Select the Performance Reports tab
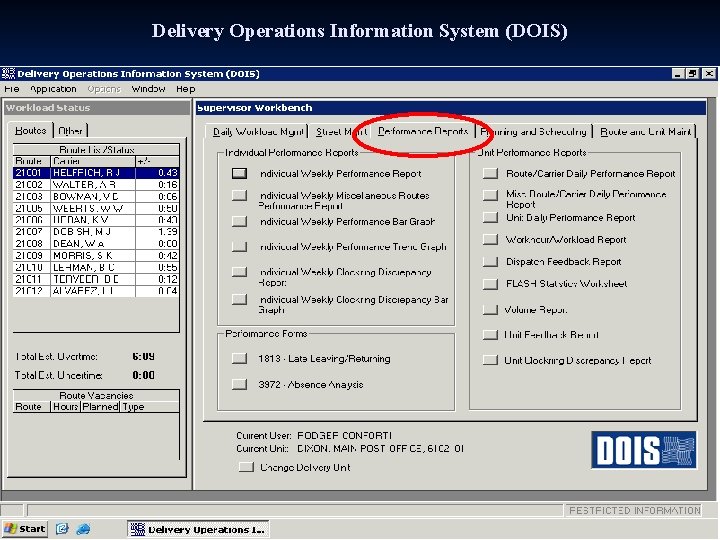Screen dimensions: 720x540 423,131
